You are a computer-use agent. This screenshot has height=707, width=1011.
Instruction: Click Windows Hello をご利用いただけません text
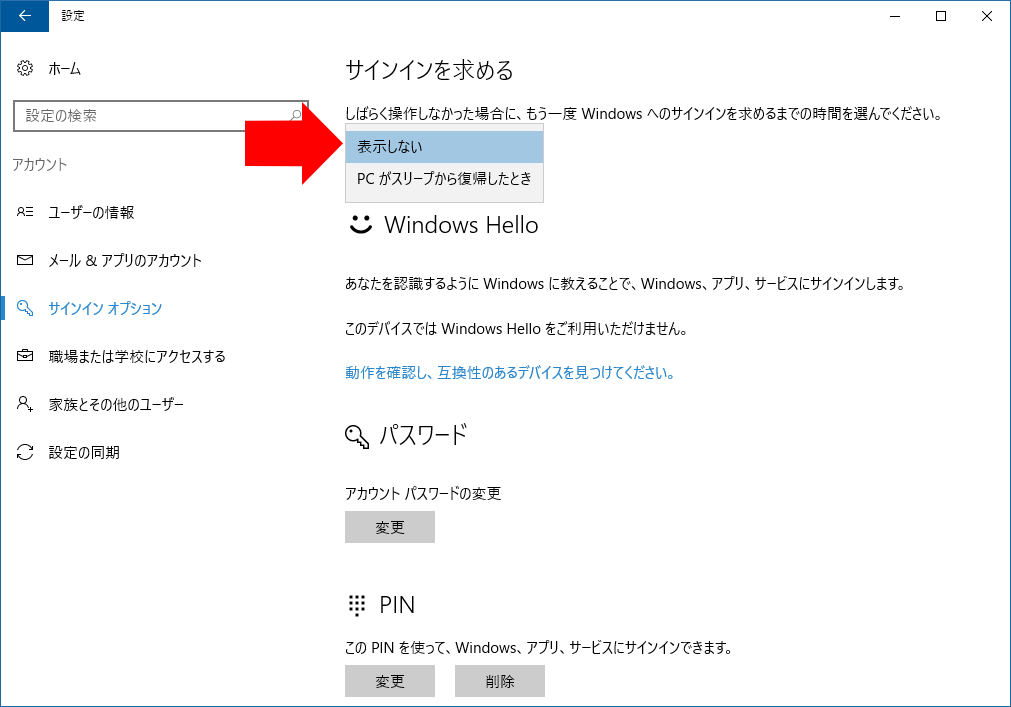point(516,329)
